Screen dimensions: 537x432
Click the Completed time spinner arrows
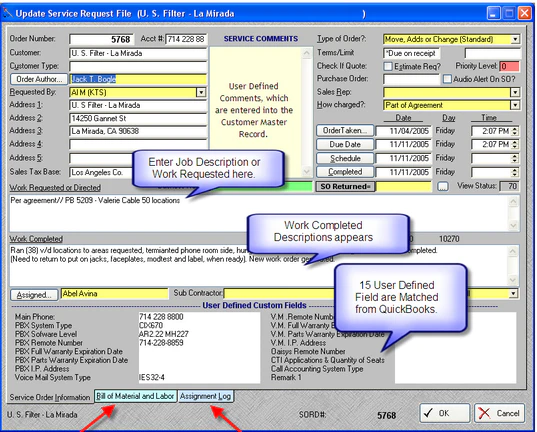(x=514, y=172)
